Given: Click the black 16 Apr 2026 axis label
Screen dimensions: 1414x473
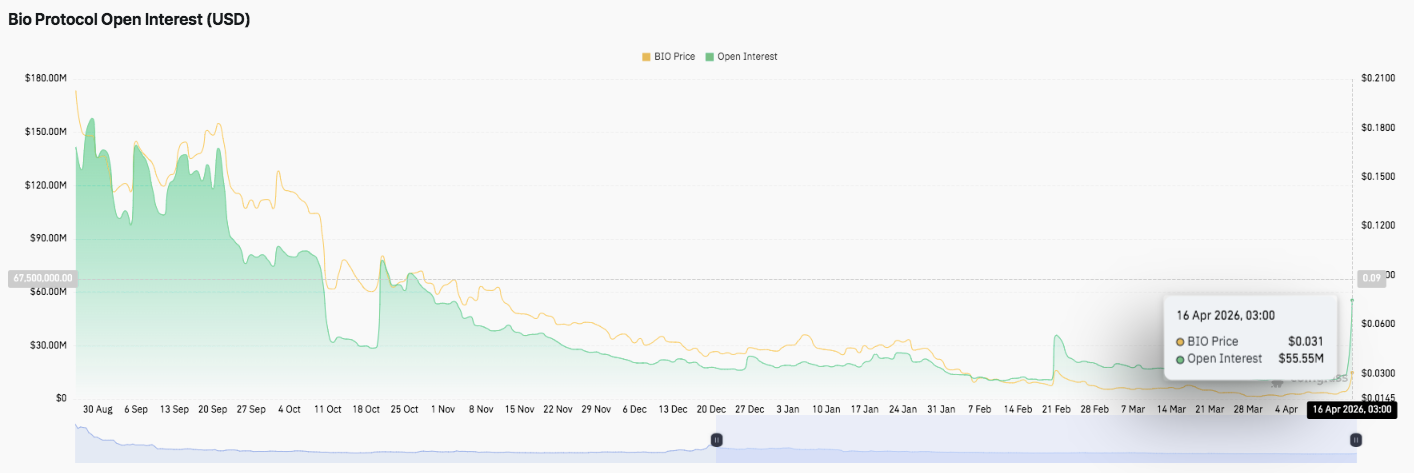Looking at the screenshot, I should point(1351,409).
